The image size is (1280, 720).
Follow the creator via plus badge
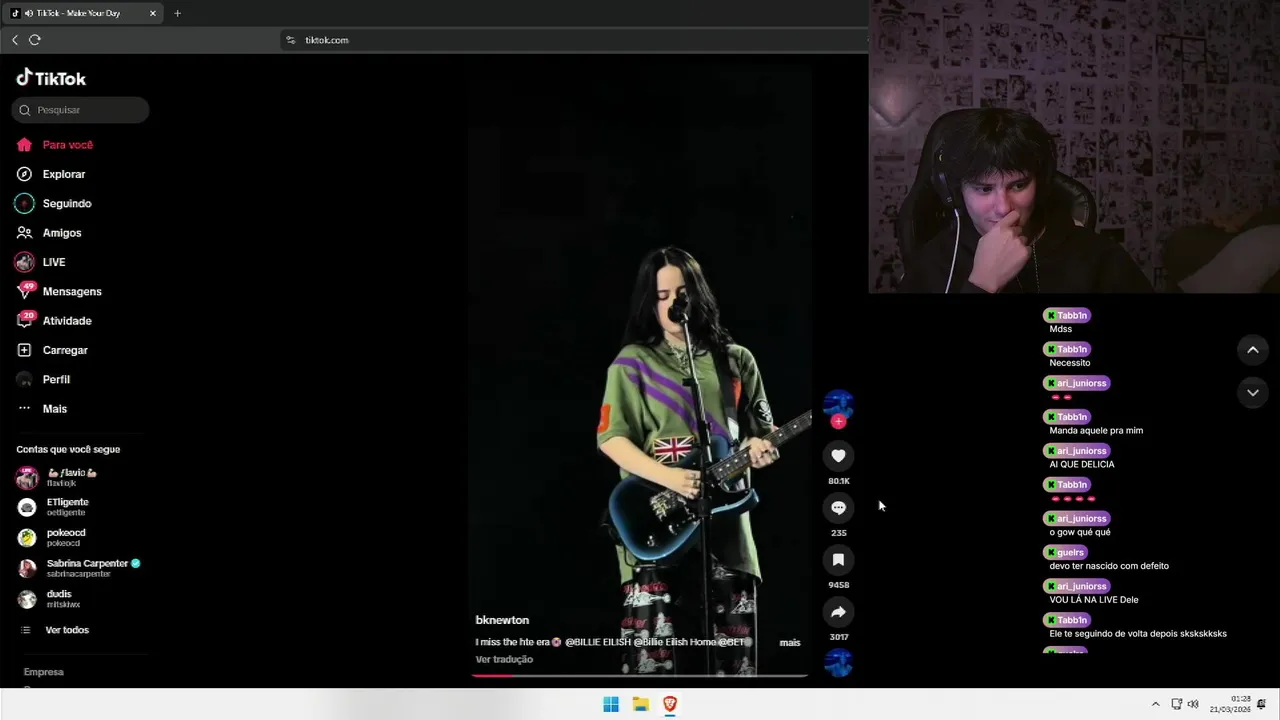(838, 422)
